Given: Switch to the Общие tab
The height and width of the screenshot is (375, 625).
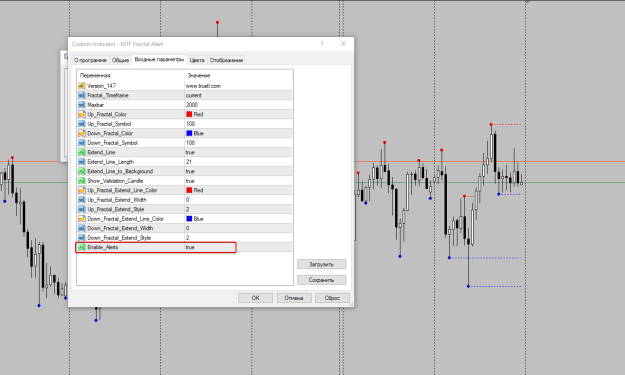Looking at the screenshot, I should 120,60.
